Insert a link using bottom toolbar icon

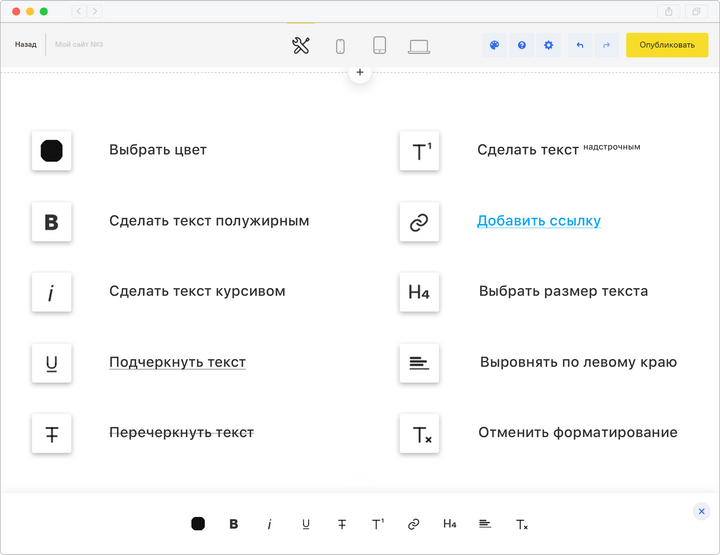coord(414,524)
